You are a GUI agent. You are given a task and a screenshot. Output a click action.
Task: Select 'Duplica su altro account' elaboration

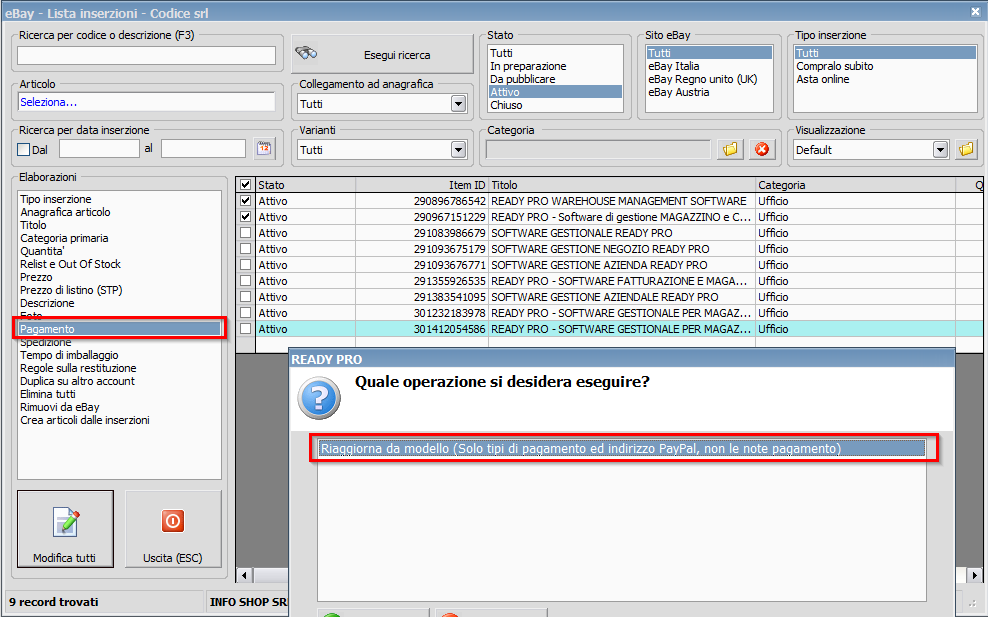pyautogui.click(x=119, y=381)
